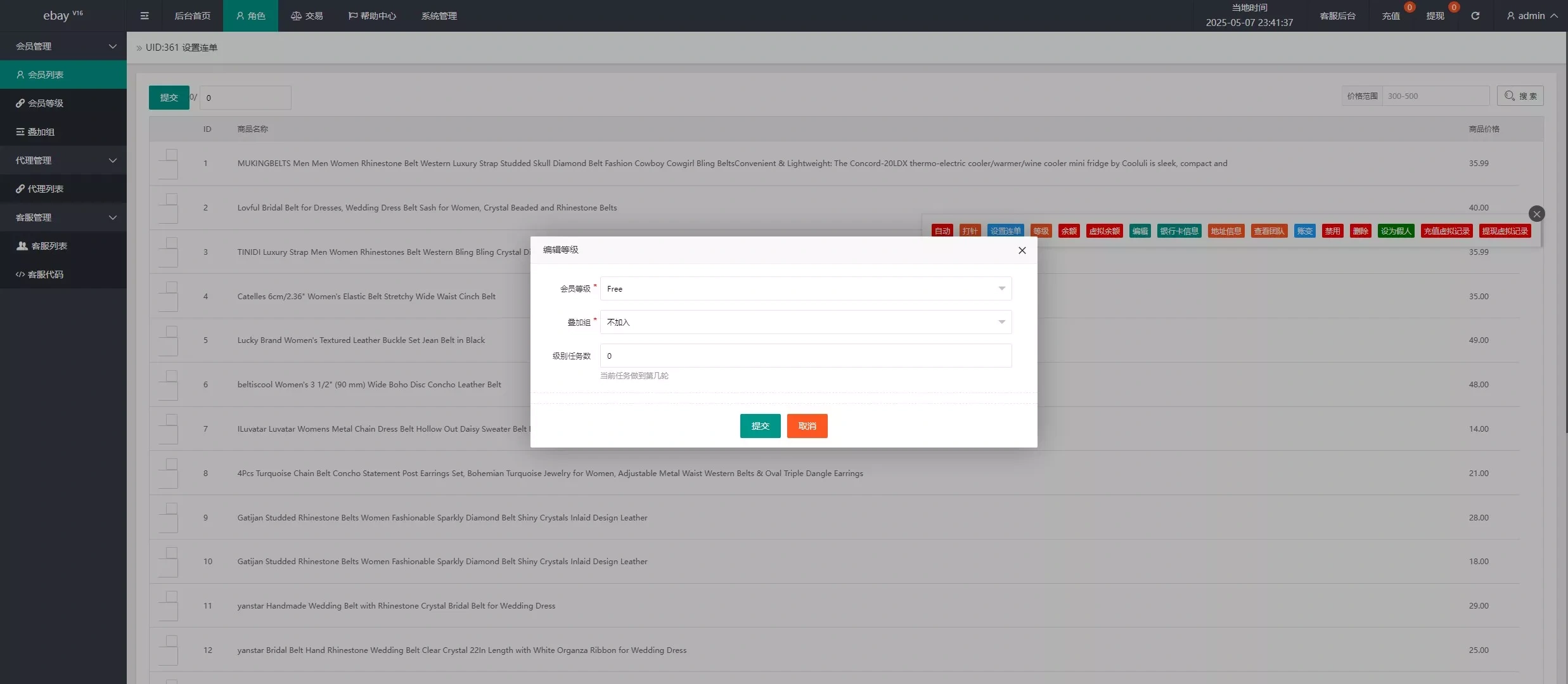This screenshot has width=1568, height=684.
Task: Open the 会员等级 dropdown showing Free
Action: [x=806, y=288]
